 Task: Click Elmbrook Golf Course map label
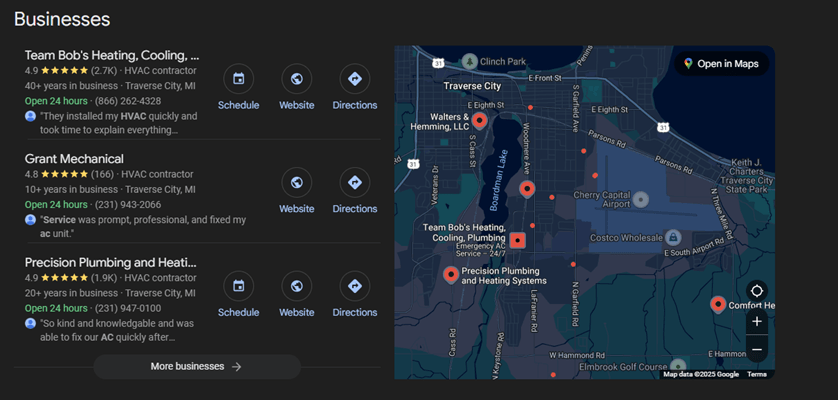pyautogui.click(x=623, y=367)
